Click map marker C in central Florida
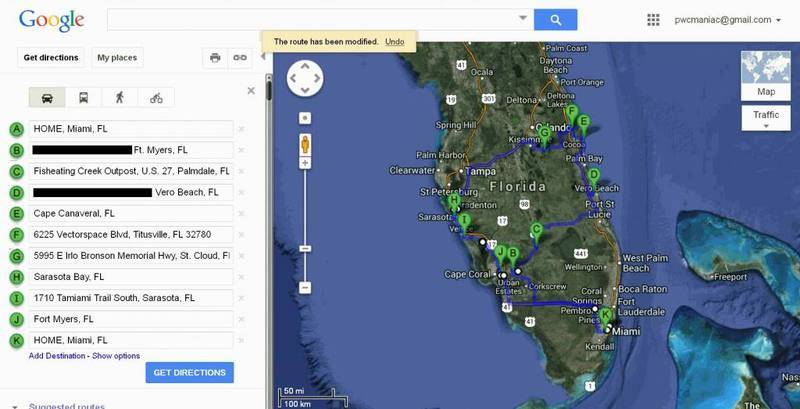Viewport: 800px width, 409px height. coord(536,233)
